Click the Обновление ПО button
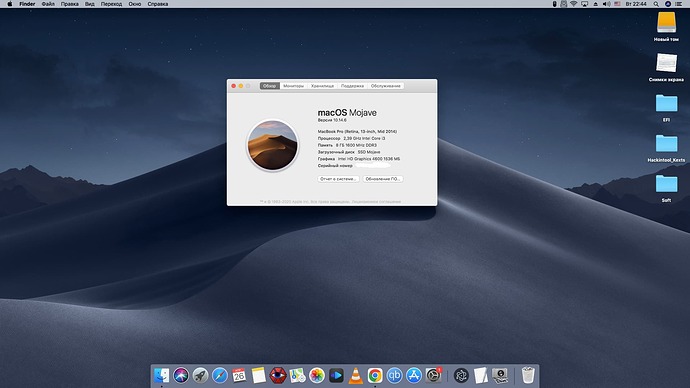The image size is (690, 388). point(383,179)
